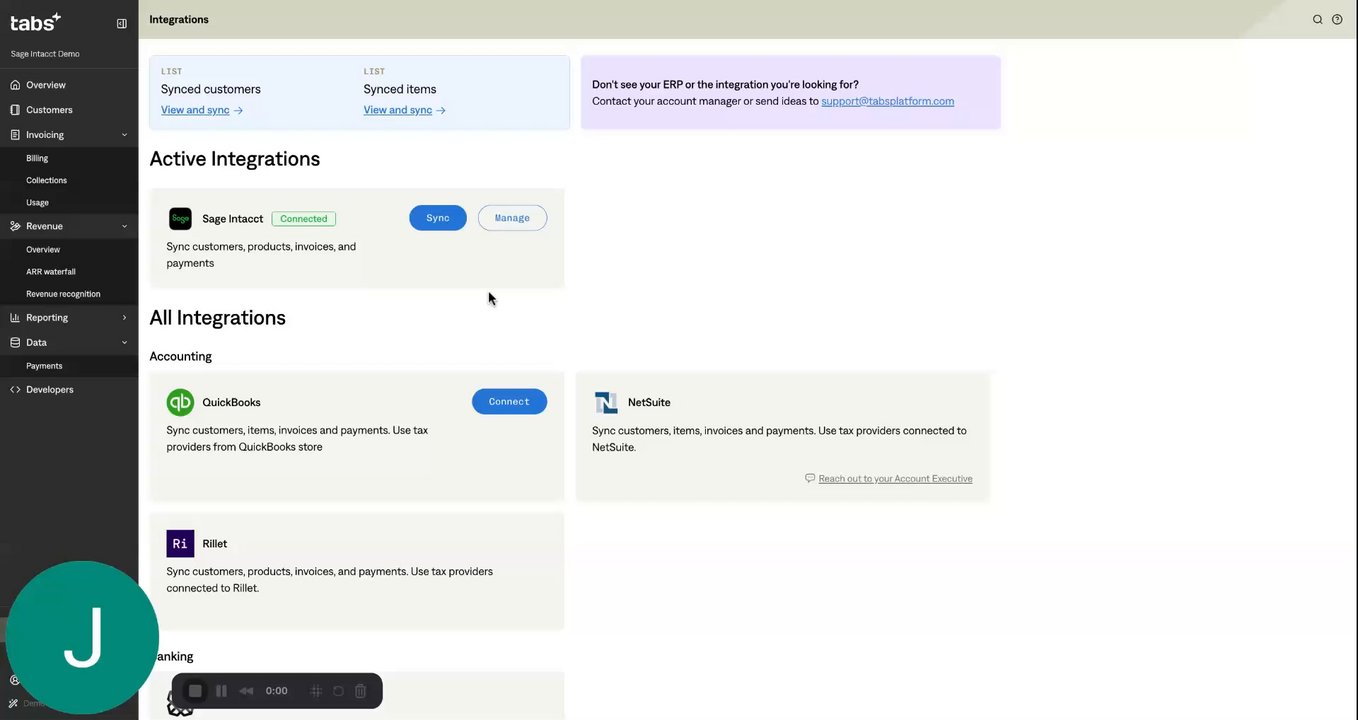The width and height of the screenshot is (1358, 720).
Task: Expand the Reporting section chevron
Action: point(124,318)
